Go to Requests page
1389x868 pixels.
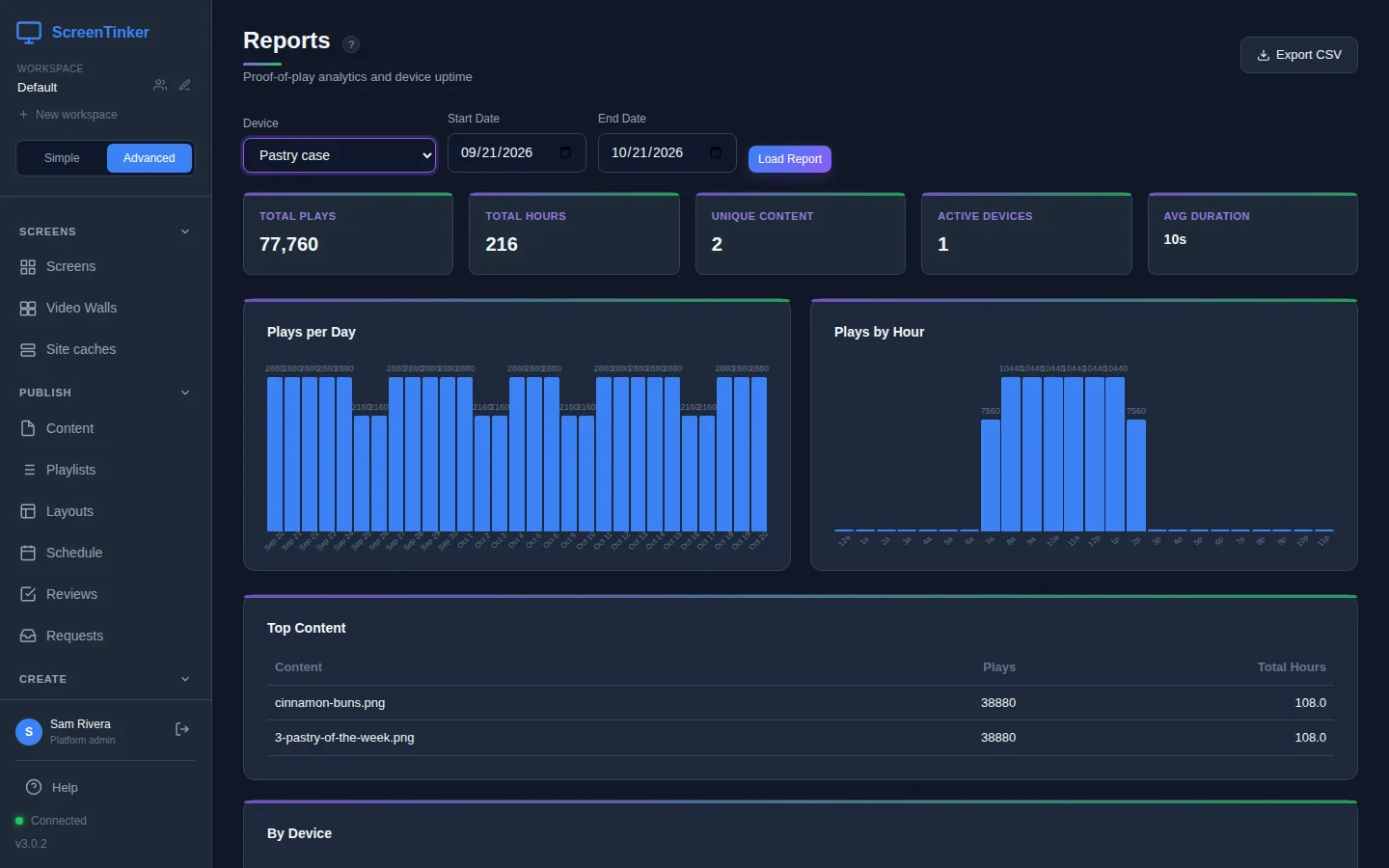(105, 636)
